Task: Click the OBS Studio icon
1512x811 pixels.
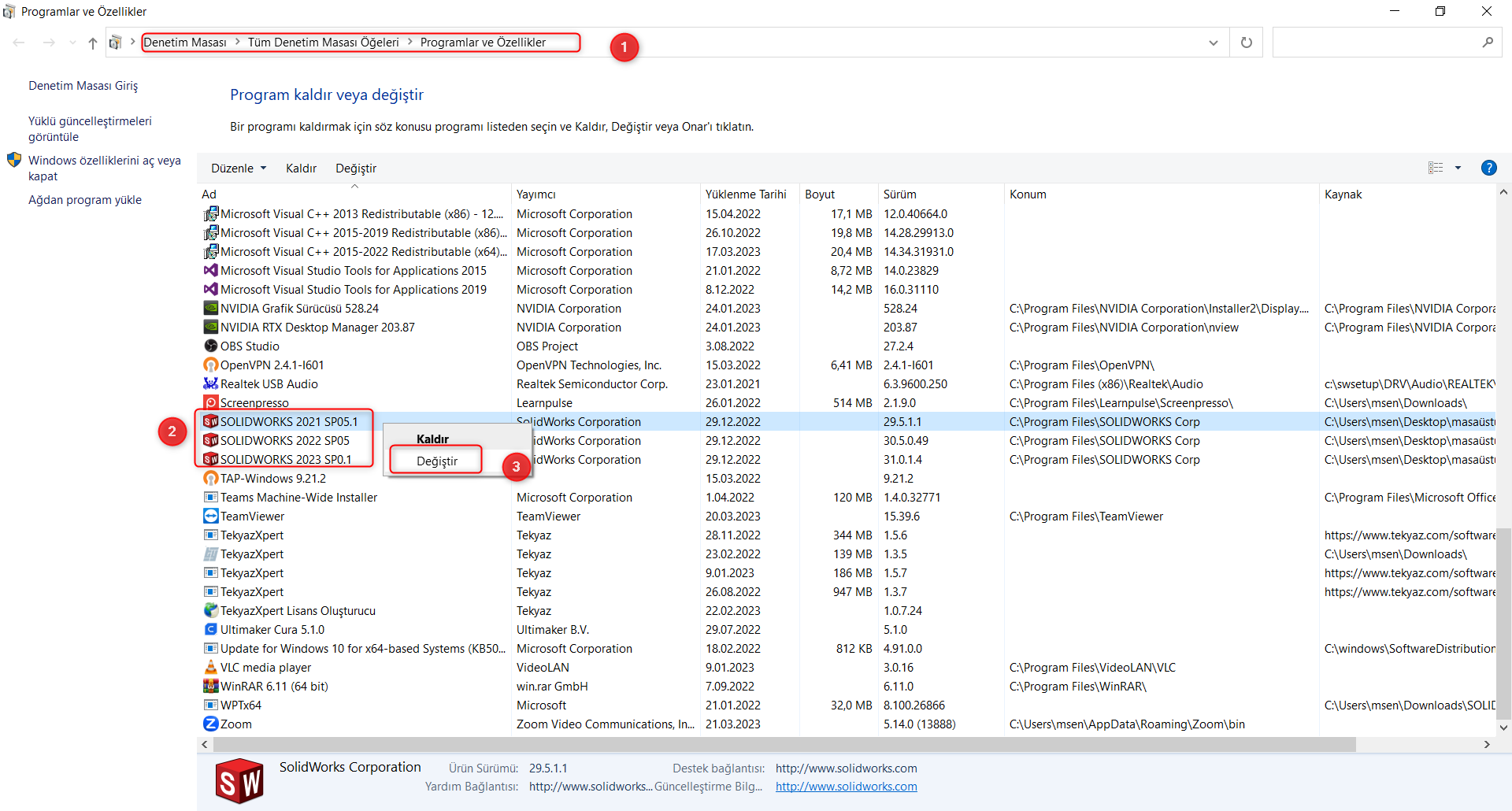Action: click(x=210, y=346)
